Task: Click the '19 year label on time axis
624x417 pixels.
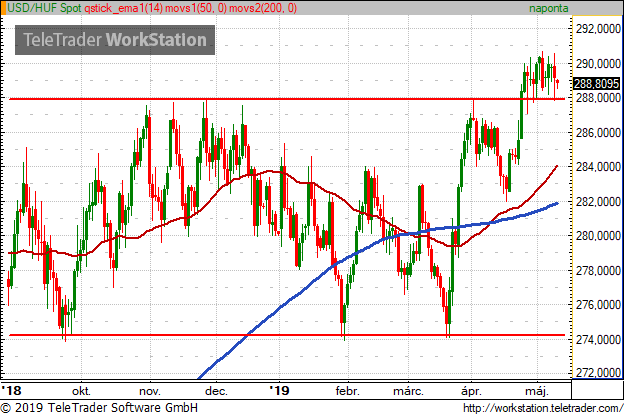Action: (279, 390)
